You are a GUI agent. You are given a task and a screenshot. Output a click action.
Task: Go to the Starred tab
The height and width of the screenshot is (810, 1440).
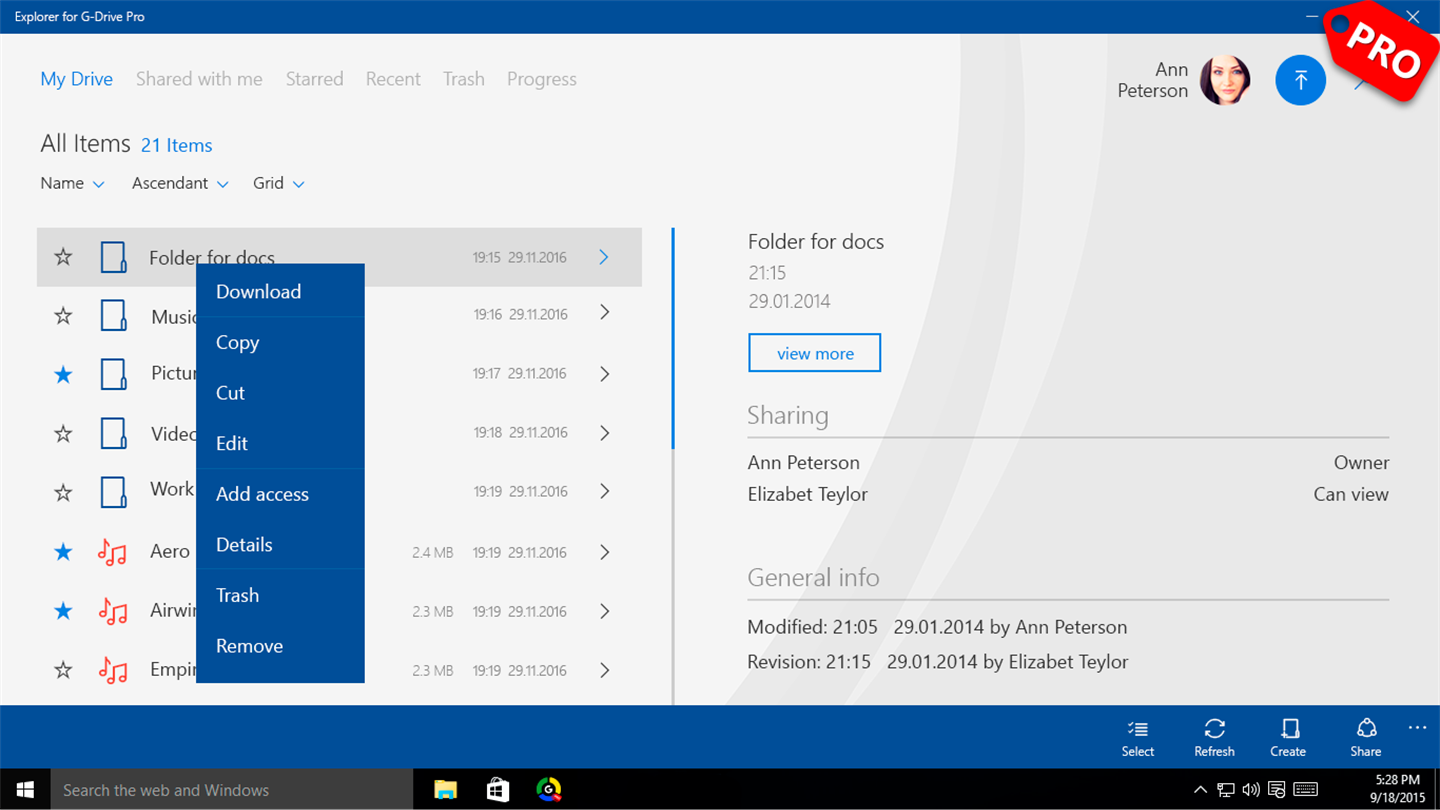[314, 79]
